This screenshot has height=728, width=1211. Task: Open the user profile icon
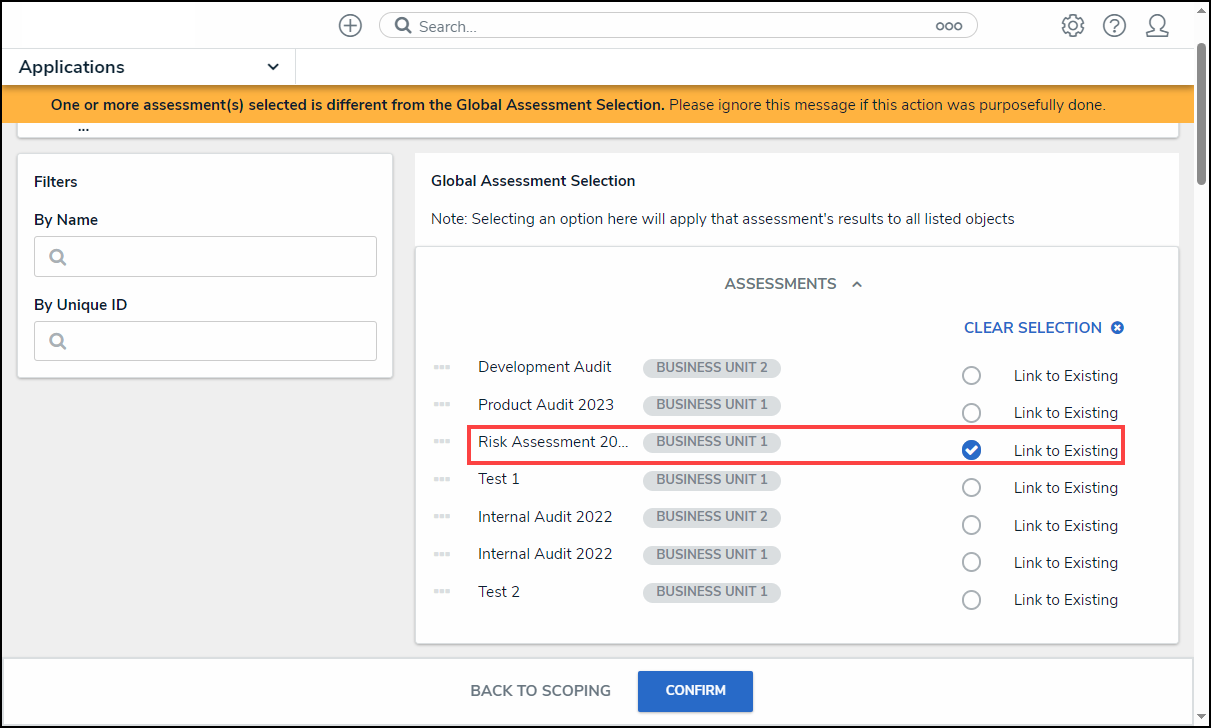tap(1157, 26)
